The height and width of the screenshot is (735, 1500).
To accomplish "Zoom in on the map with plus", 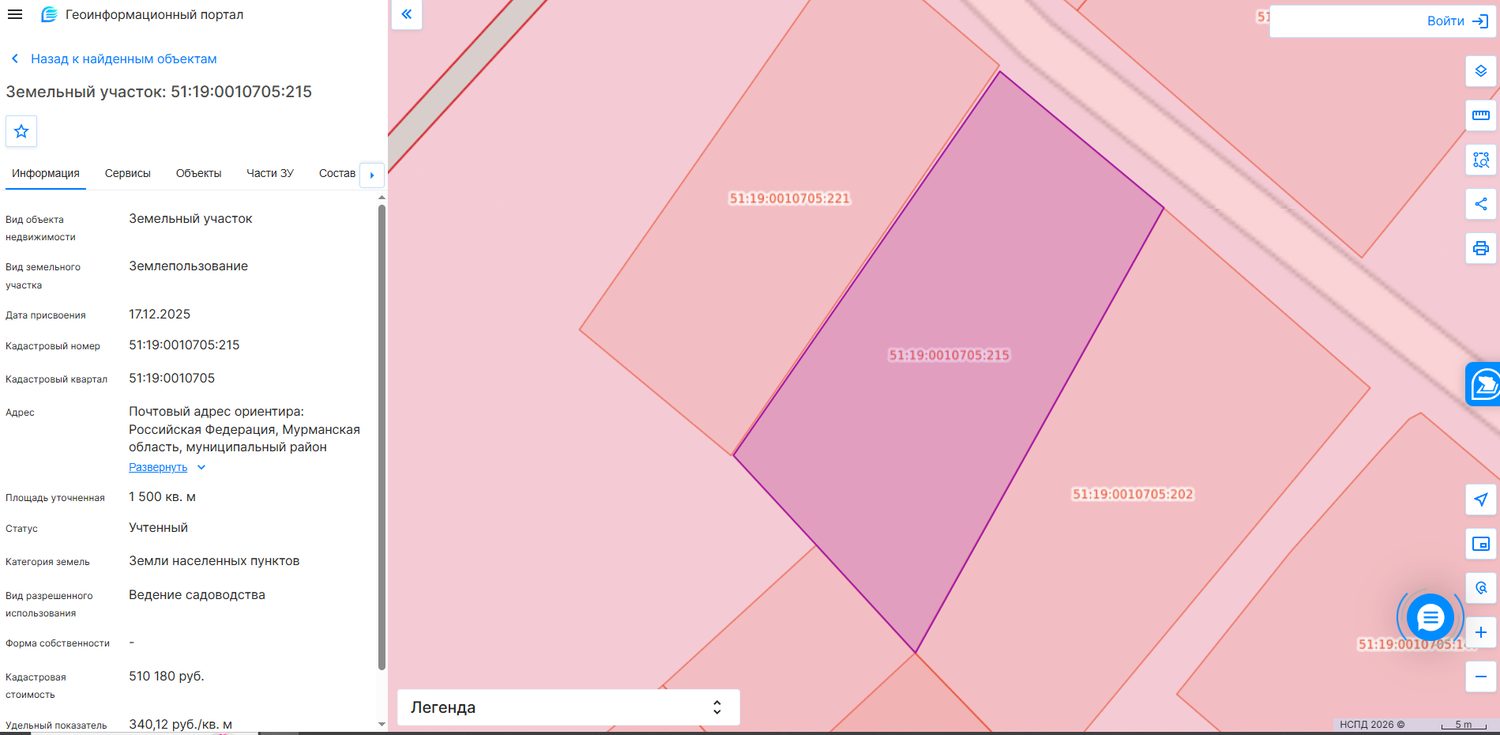I will coord(1481,633).
